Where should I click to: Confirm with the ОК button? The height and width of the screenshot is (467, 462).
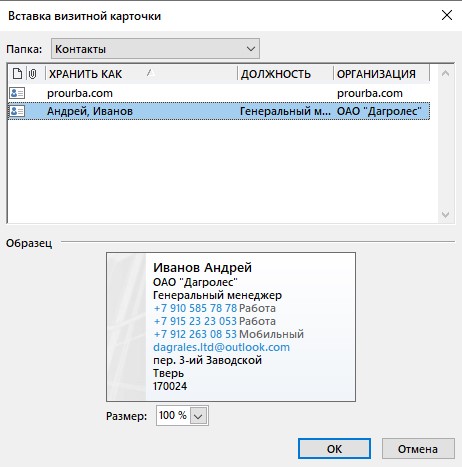tap(334, 449)
